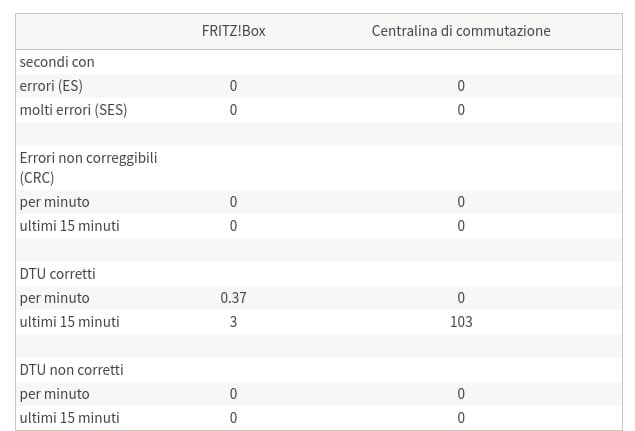Click "ultimi 15 minuti" label under DTU corretti
The image size is (635, 431).
pyautogui.click(x=69, y=322)
